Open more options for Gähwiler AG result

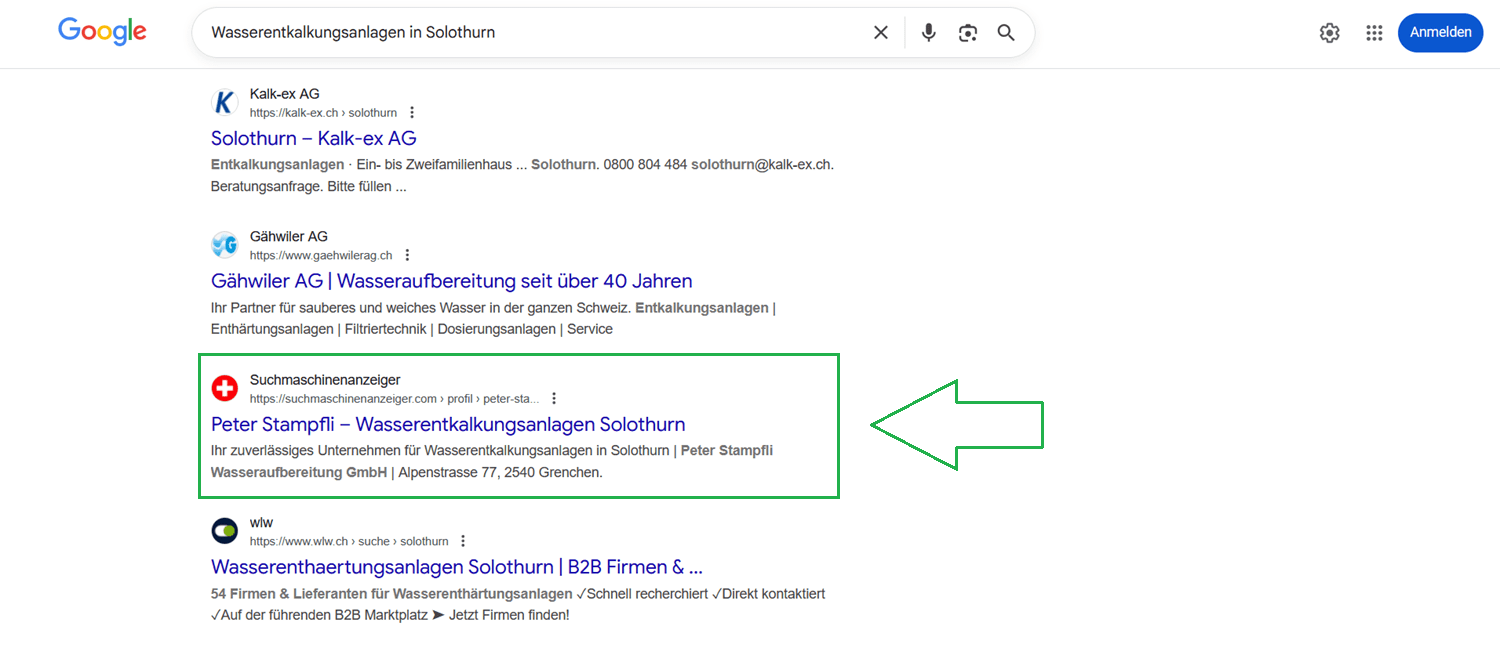[407, 256]
